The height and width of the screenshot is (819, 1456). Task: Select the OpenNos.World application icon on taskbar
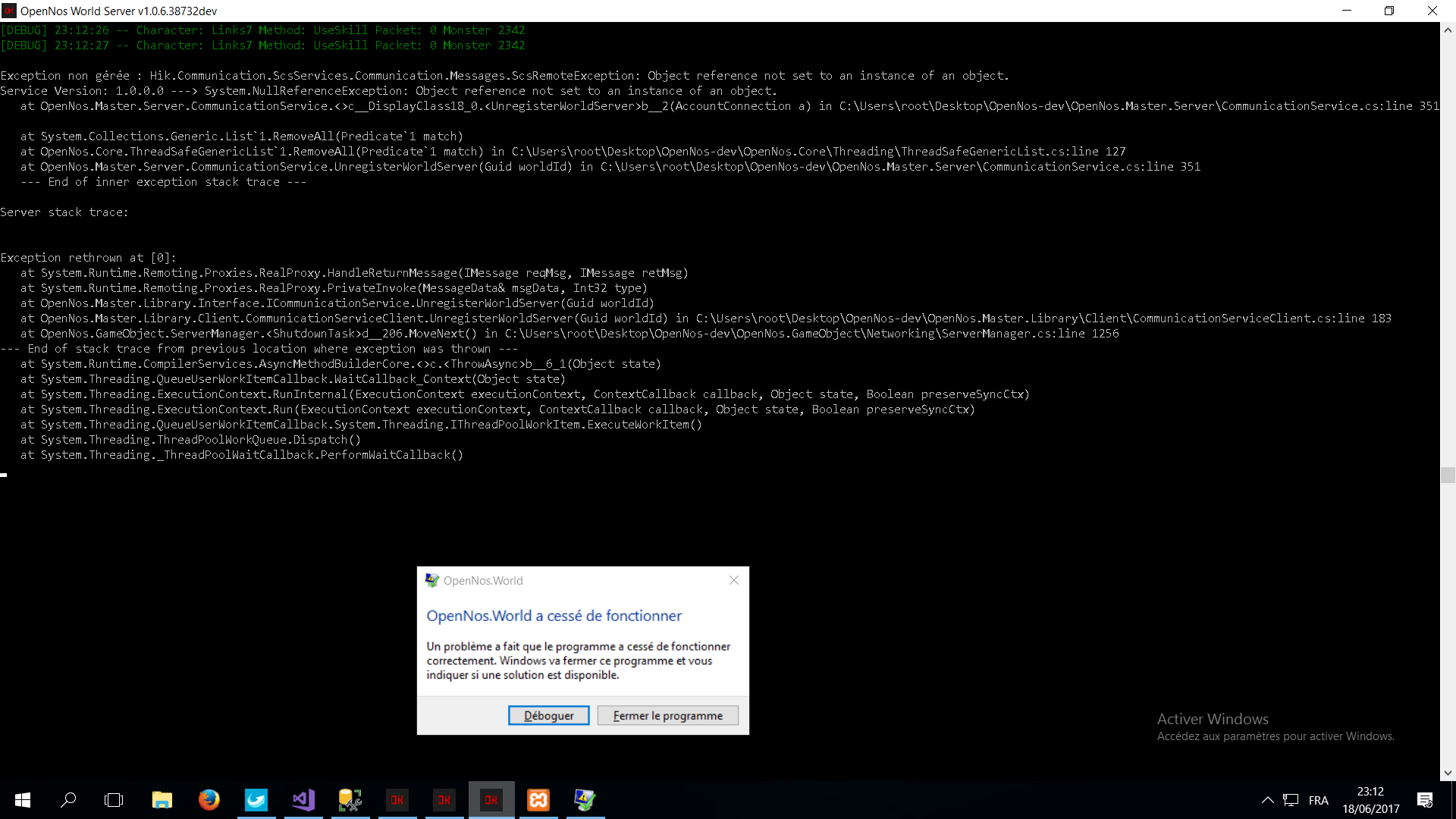coord(585,800)
